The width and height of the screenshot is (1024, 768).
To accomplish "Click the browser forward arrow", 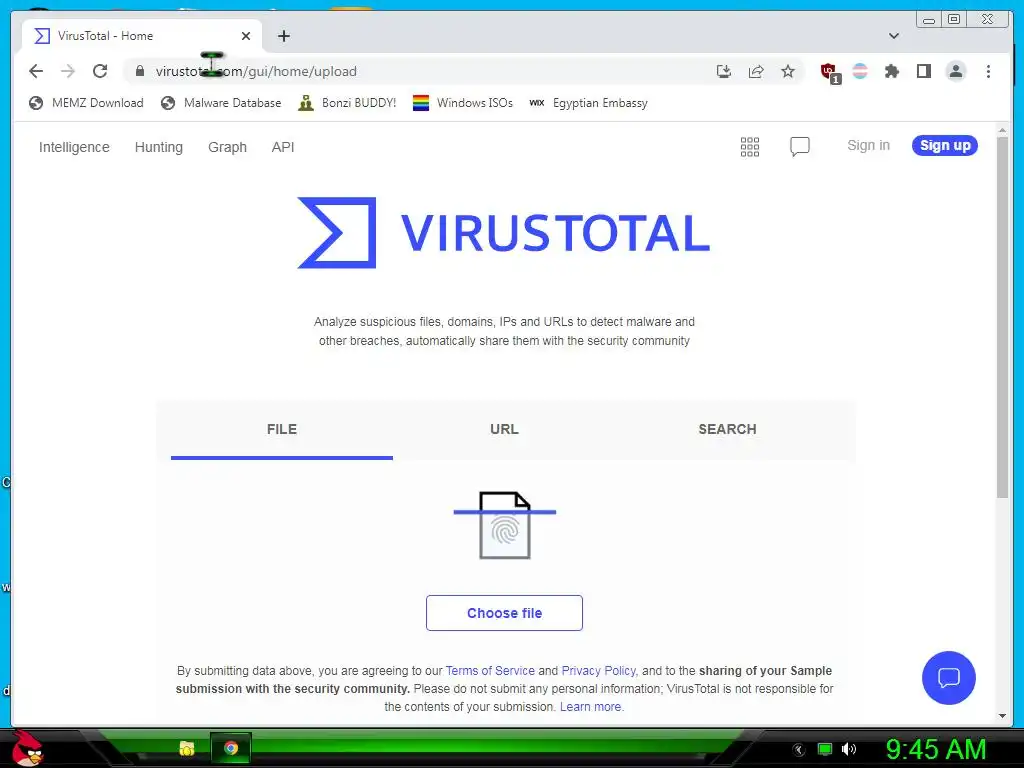I will pos(68,71).
